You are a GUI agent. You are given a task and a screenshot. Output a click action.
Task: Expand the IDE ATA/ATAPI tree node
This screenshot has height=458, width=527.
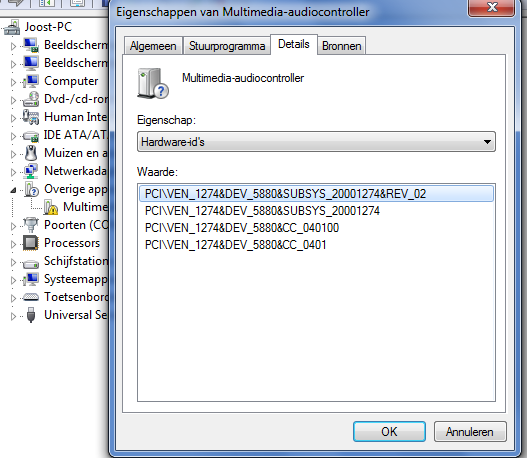(x=13, y=136)
